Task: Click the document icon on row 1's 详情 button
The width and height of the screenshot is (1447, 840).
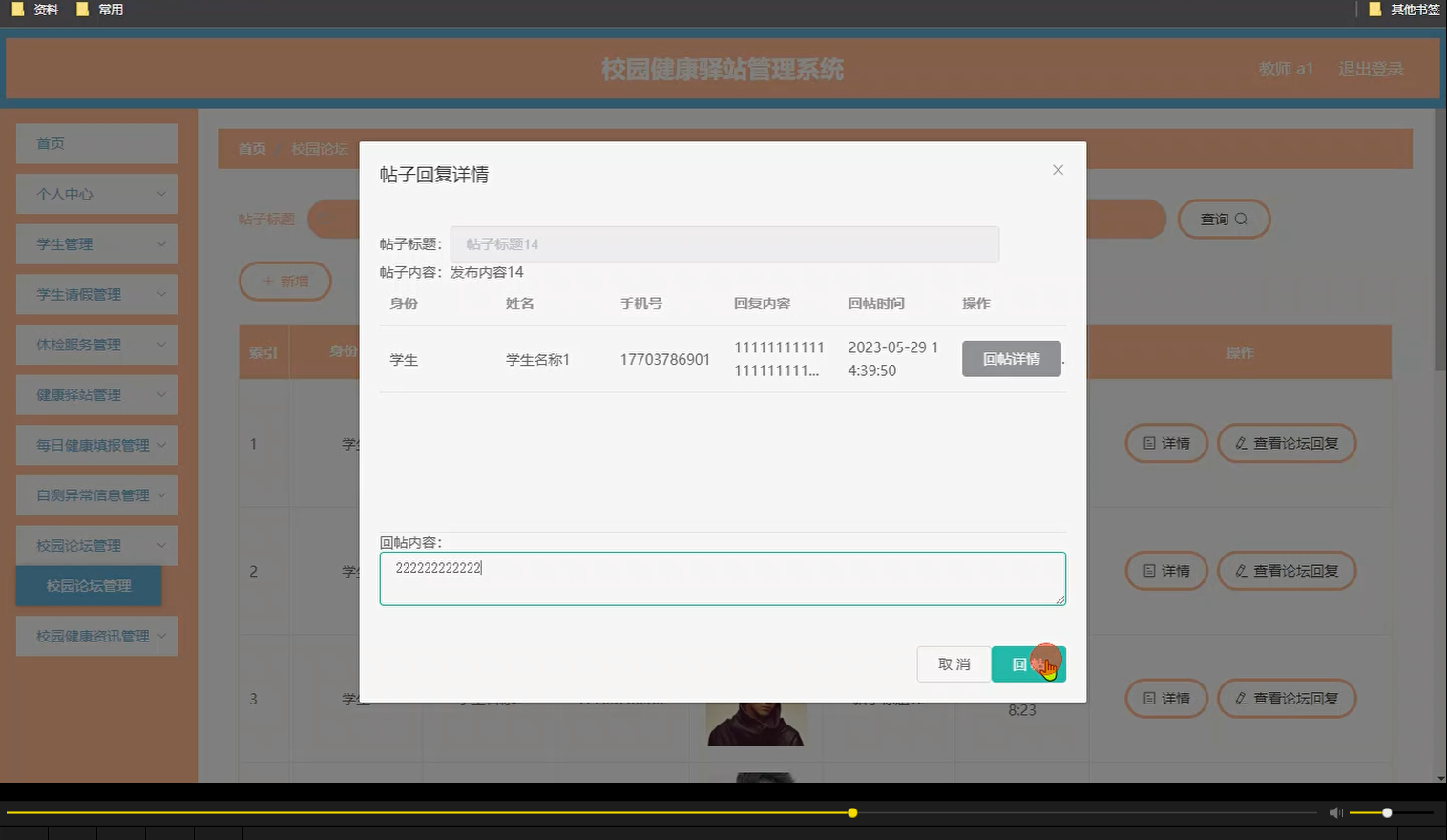Action: pos(1150,443)
